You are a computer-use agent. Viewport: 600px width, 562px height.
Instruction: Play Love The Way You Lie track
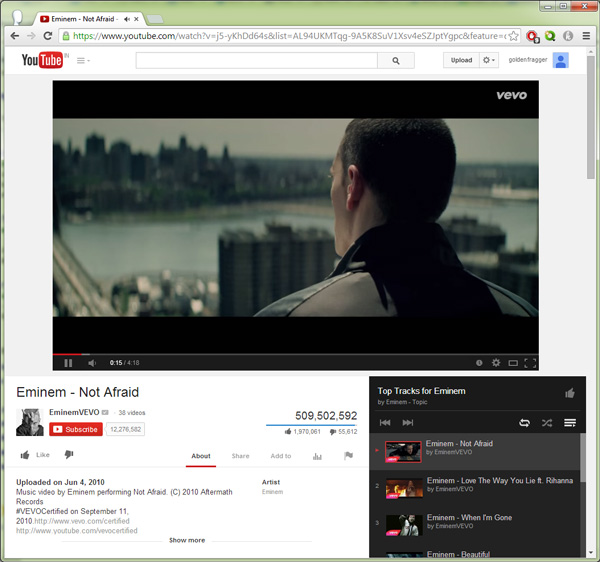tap(475, 488)
